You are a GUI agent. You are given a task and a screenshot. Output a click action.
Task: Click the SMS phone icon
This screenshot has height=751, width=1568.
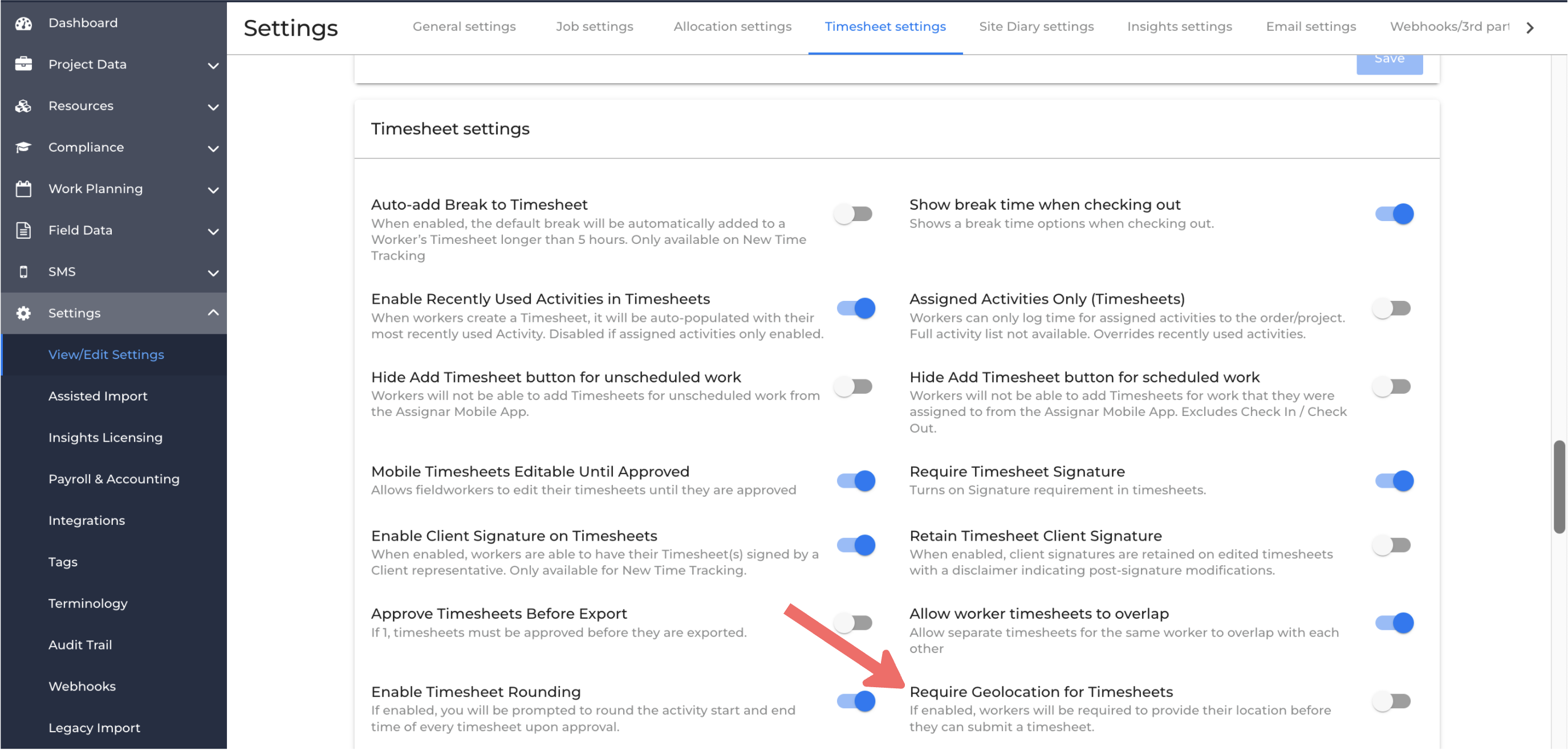coord(23,272)
